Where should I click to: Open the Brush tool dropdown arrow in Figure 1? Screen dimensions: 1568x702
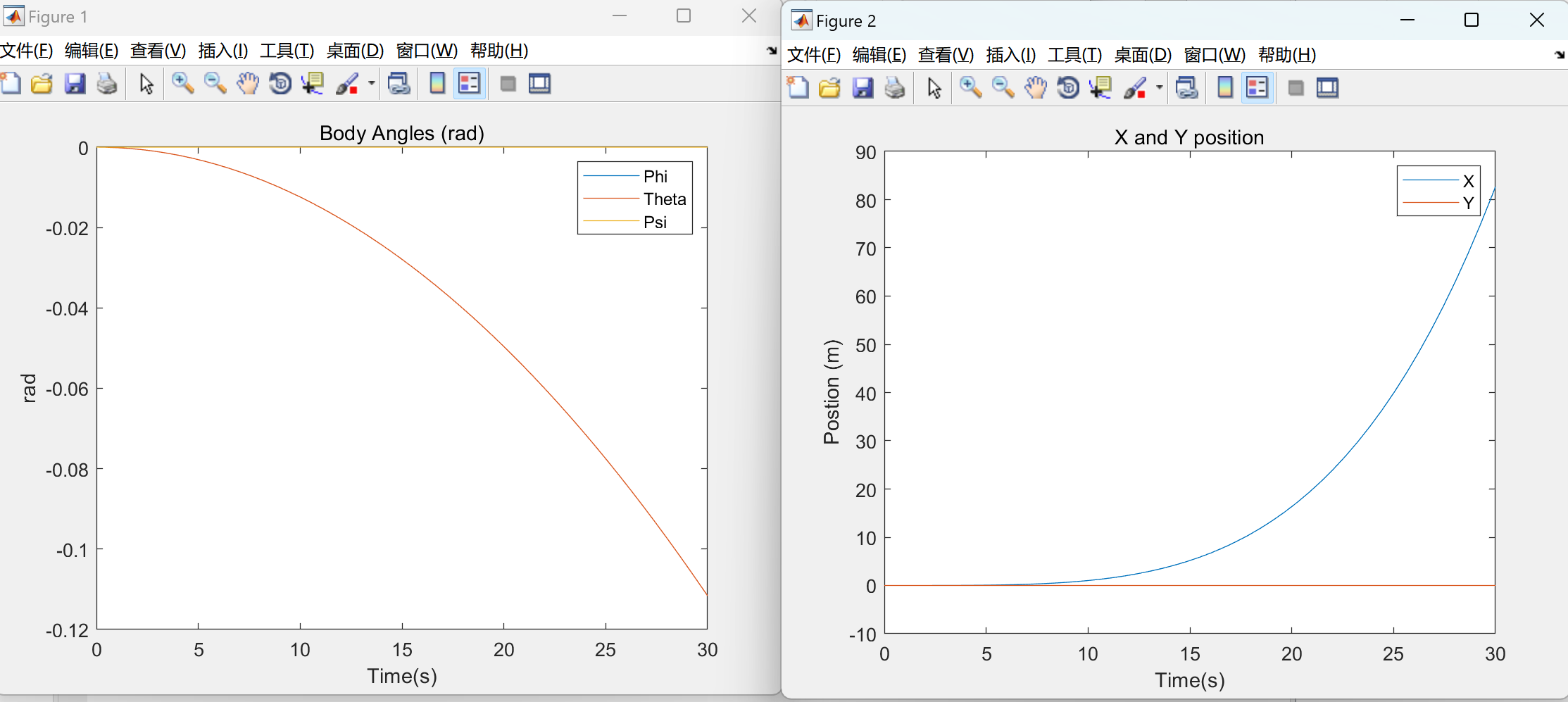(371, 83)
